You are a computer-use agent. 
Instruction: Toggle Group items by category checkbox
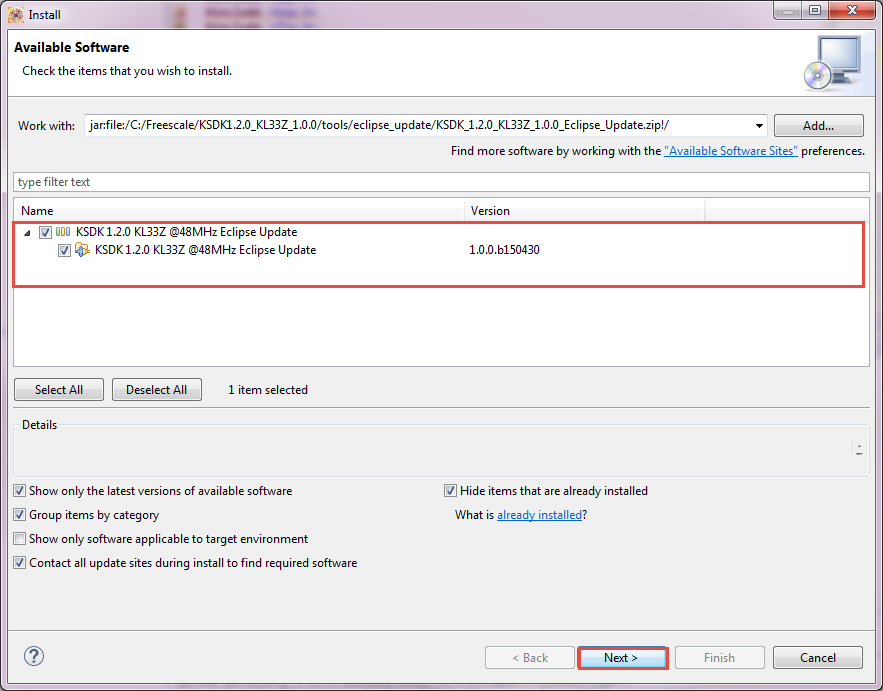[x=20, y=515]
